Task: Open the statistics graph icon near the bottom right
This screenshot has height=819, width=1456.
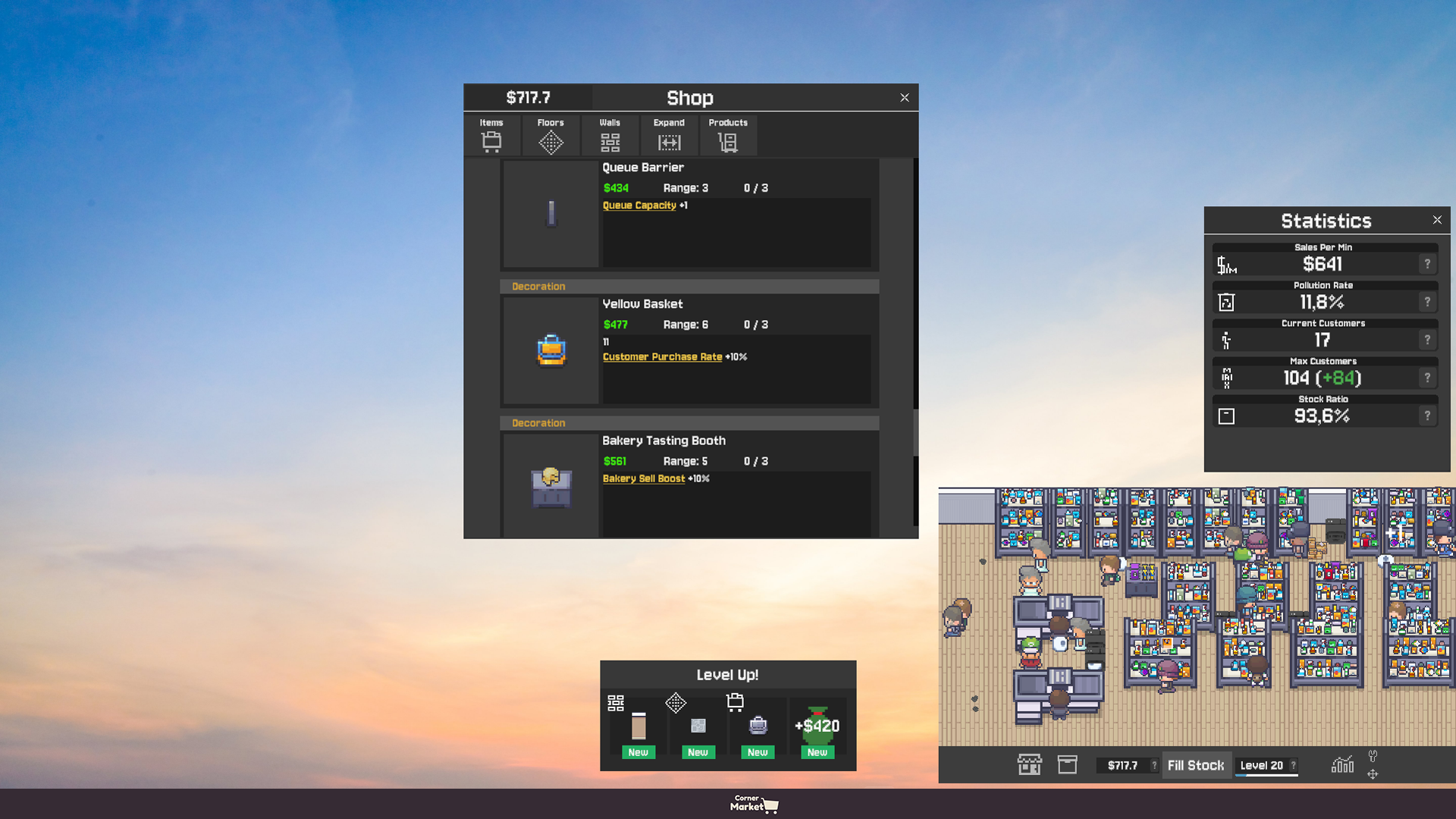Action: (1342, 765)
